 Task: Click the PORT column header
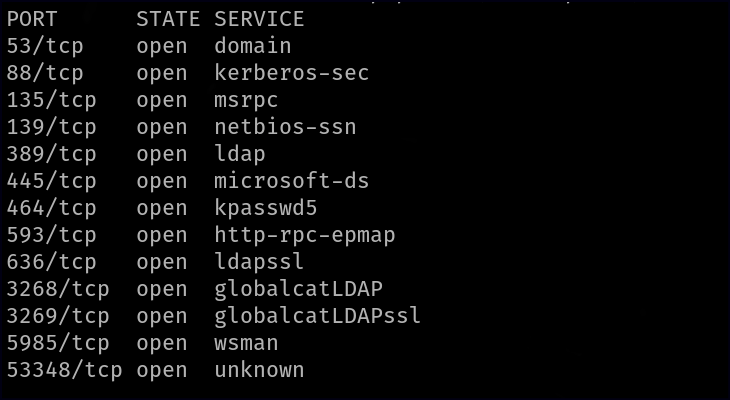point(32,19)
